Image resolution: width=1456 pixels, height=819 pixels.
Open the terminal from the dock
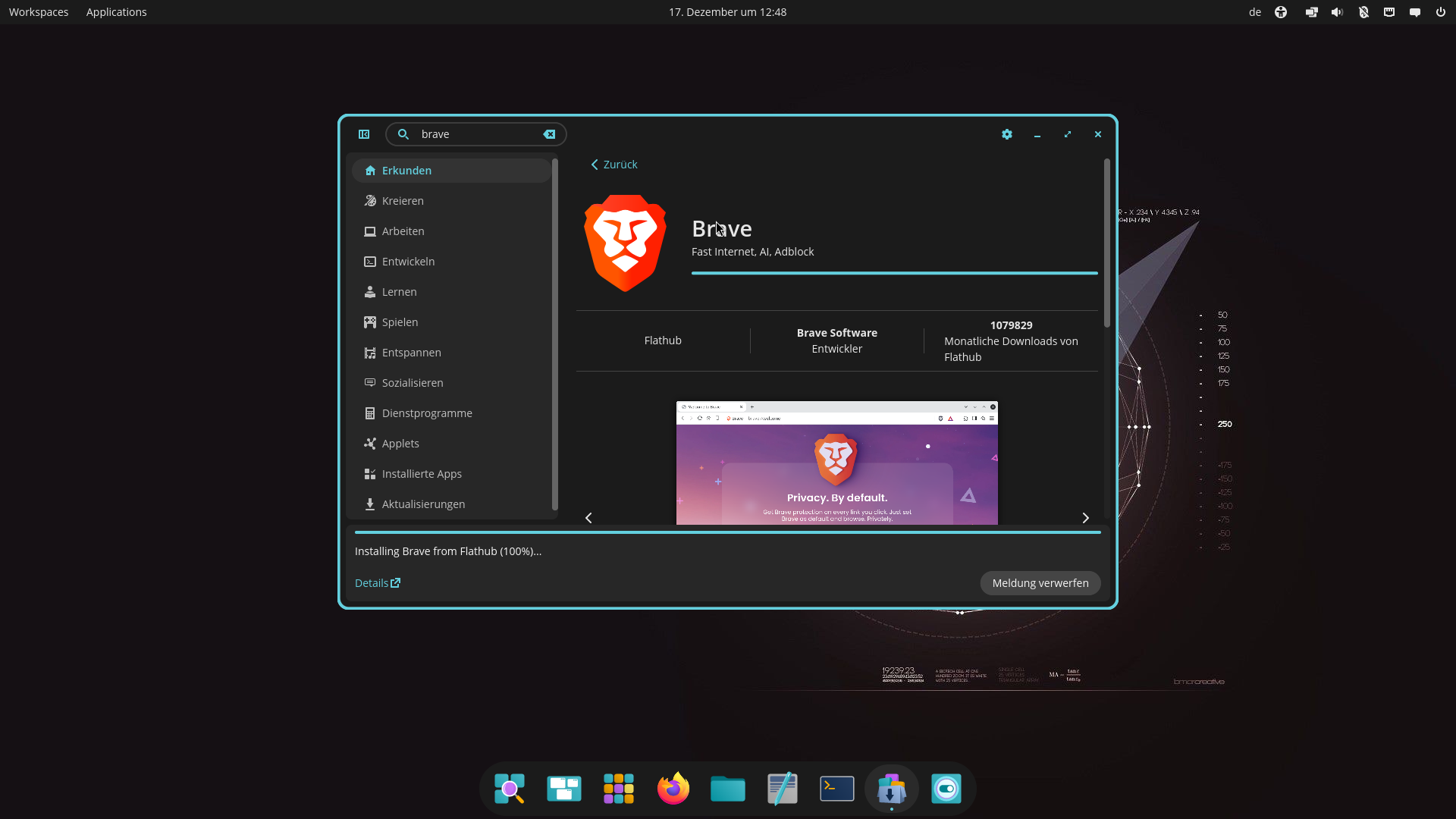pyautogui.click(x=837, y=789)
